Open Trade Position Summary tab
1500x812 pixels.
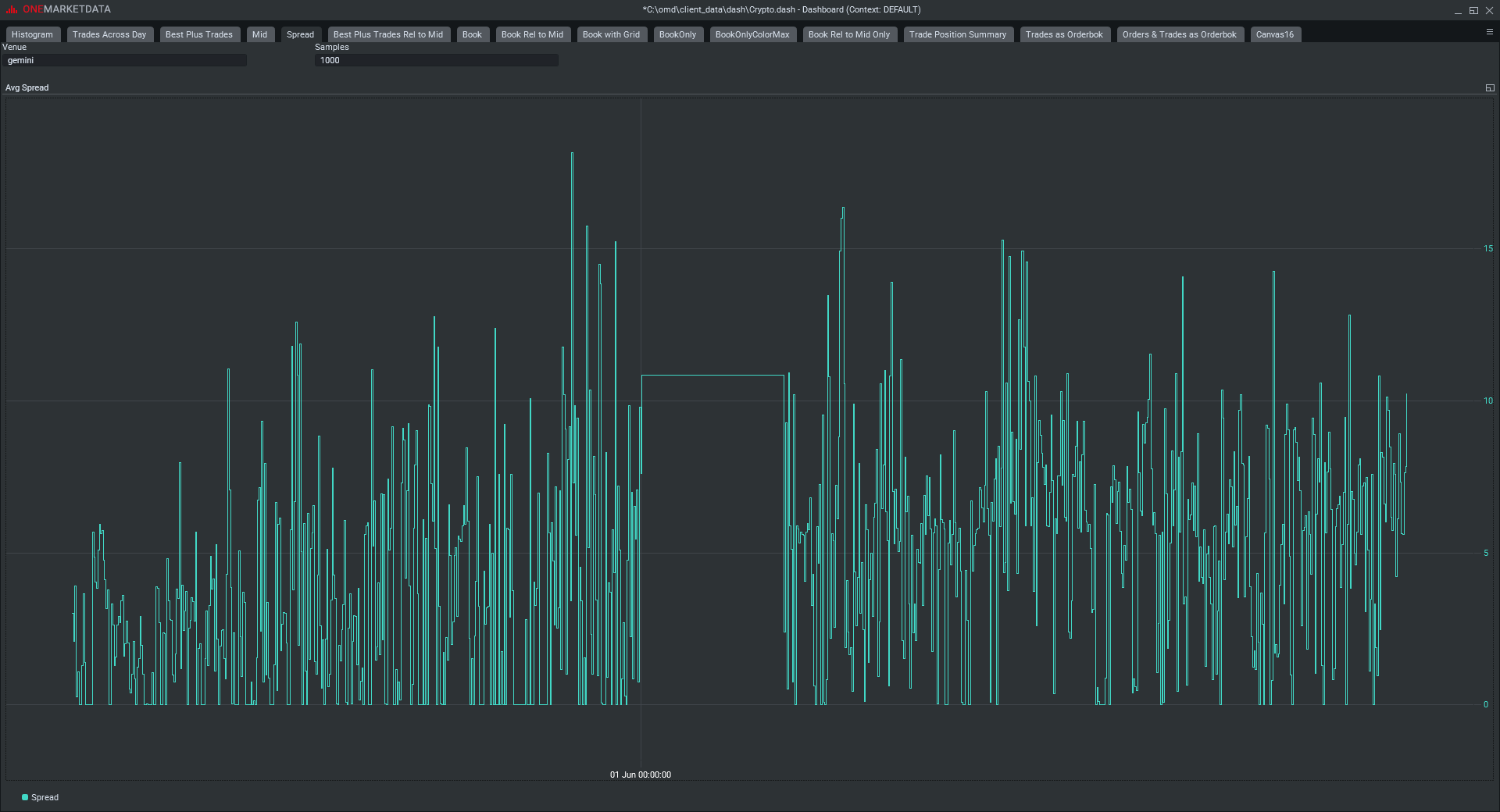[x=958, y=34]
